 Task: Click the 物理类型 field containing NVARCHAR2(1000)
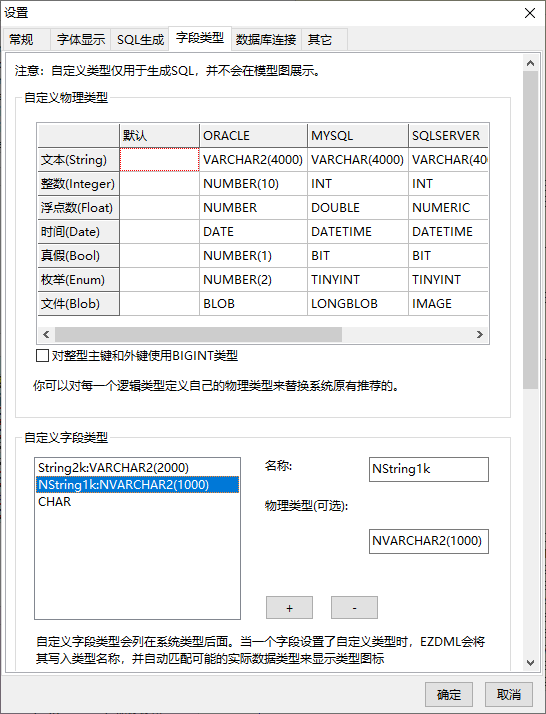tap(429, 541)
